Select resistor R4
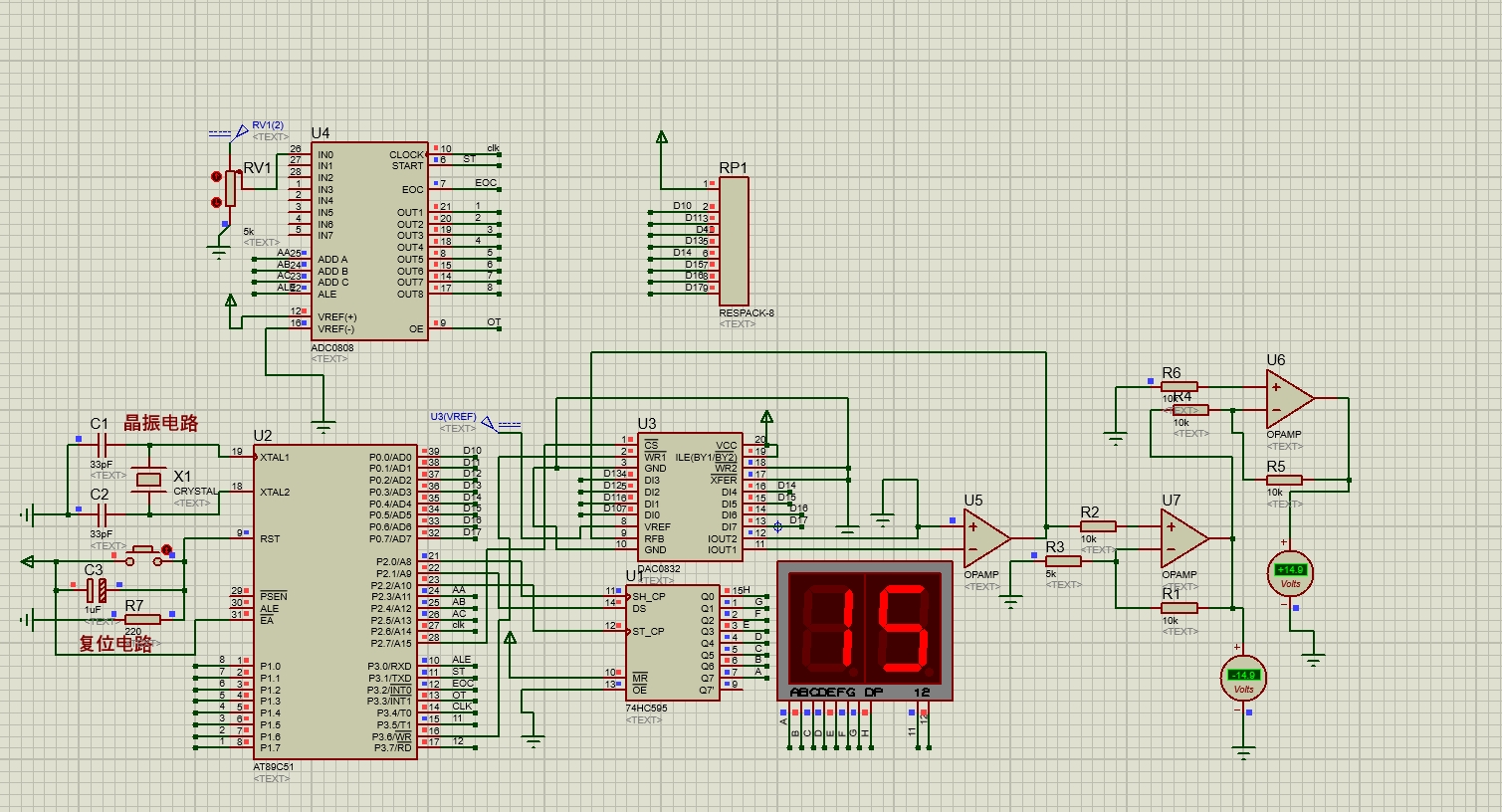Screen dimensions: 1502x812 [x=1191, y=410]
